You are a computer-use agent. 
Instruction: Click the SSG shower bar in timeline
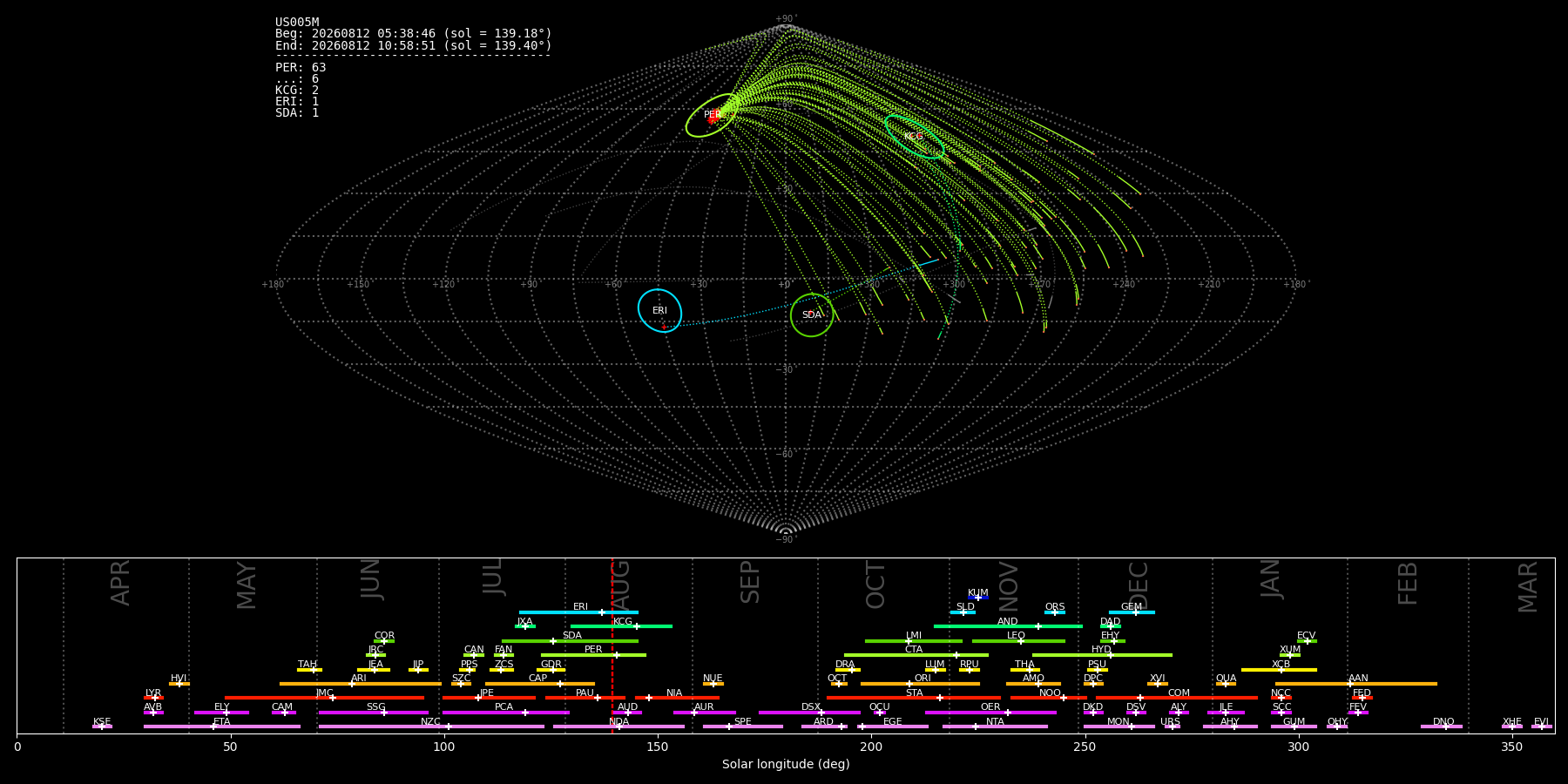click(x=373, y=713)
